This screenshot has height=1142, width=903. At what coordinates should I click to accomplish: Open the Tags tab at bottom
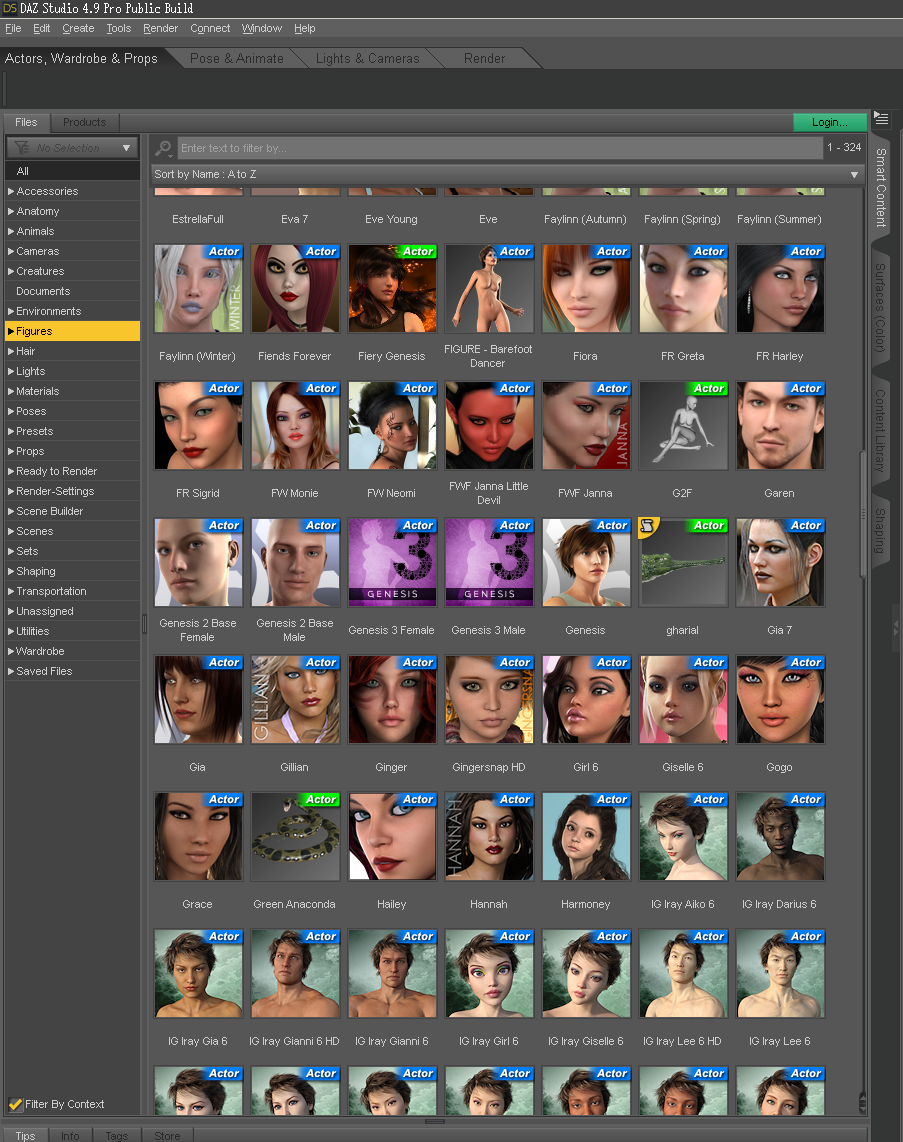[x=117, y=1135]
